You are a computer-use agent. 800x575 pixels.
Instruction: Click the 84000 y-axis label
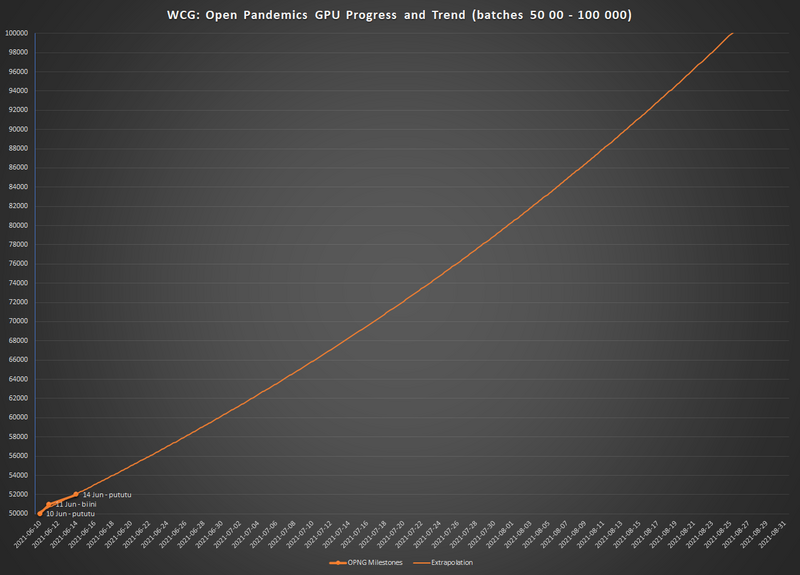(x=18, y=187)
